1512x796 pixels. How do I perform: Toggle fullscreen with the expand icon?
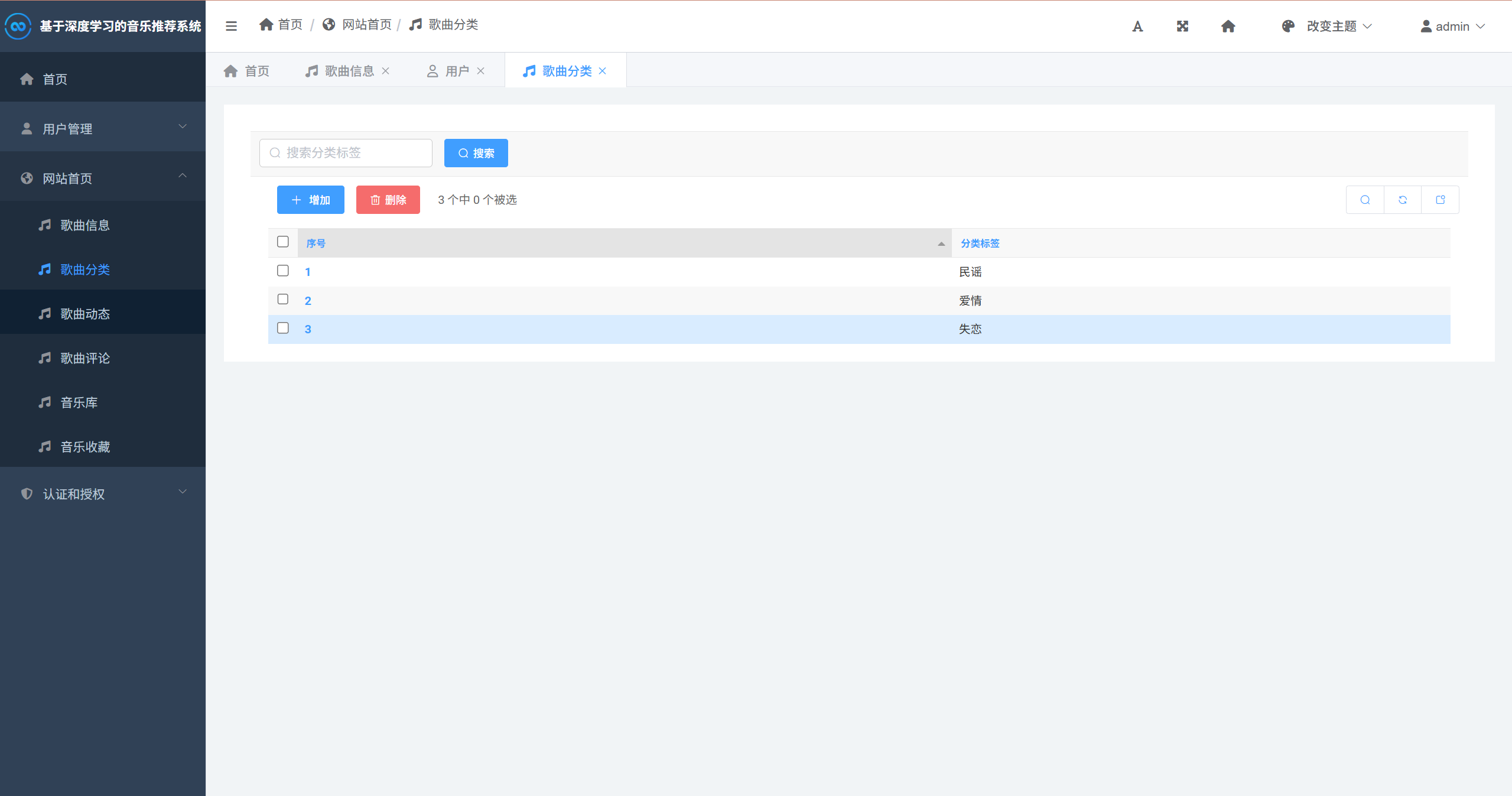1182,26
